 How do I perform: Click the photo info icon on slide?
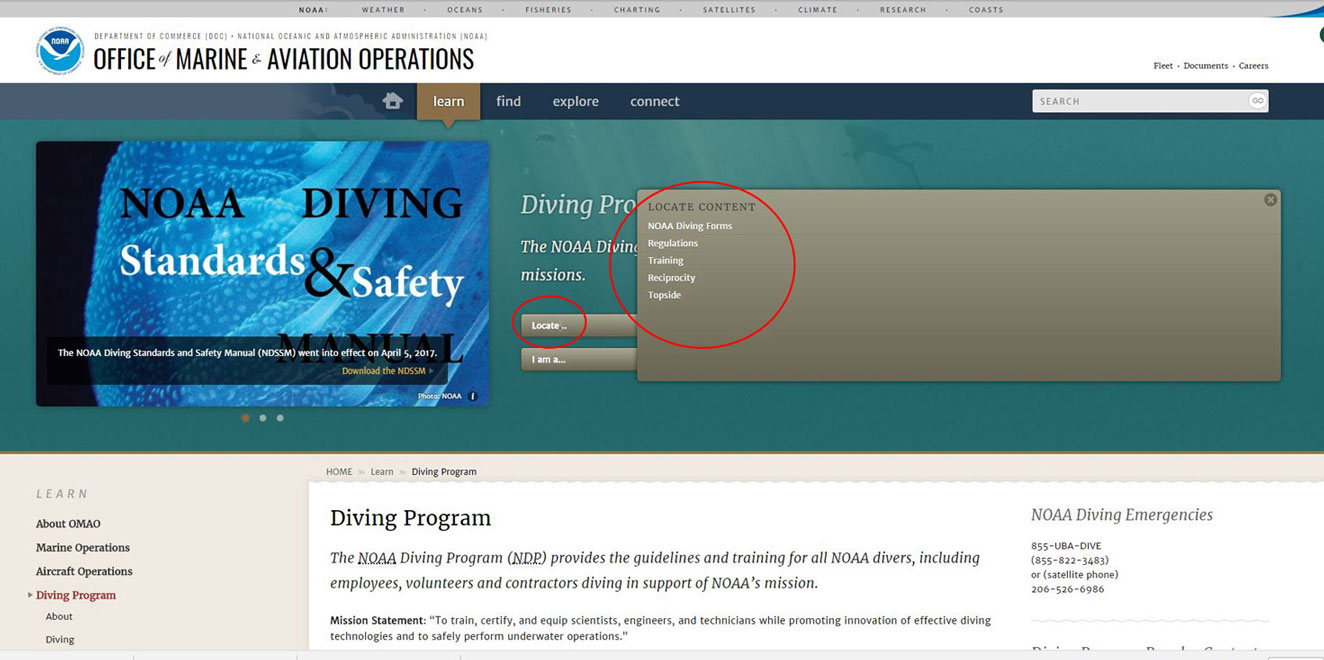pyautogui.click(x=473, y=396)
